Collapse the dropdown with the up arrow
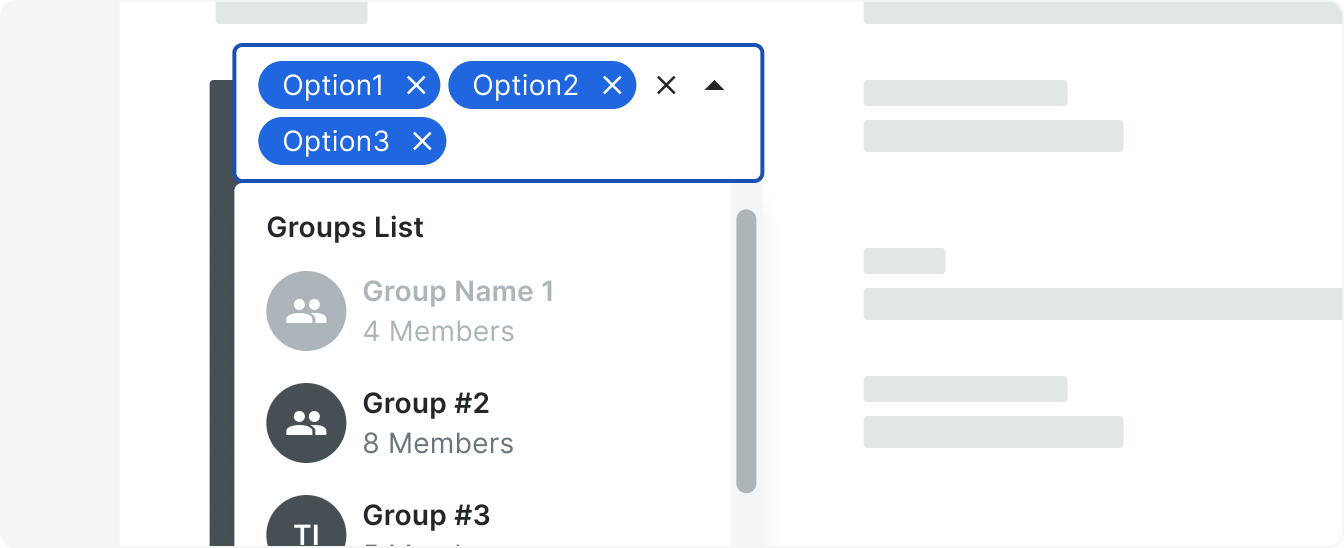The height and width of the screenshot is (548, 1344). 714,86
